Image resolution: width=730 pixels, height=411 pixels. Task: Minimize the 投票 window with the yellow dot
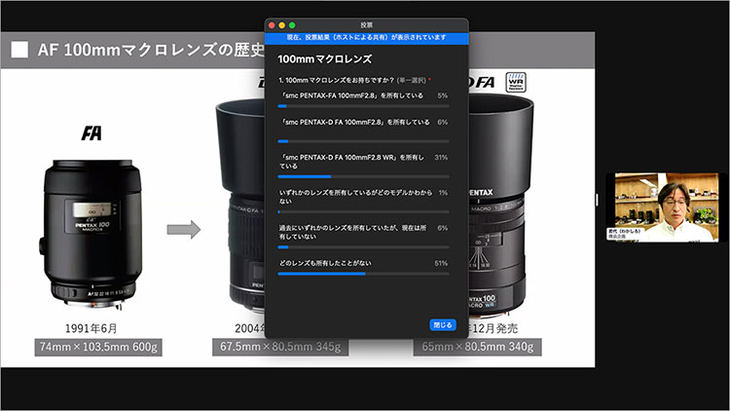click(282, 24)
